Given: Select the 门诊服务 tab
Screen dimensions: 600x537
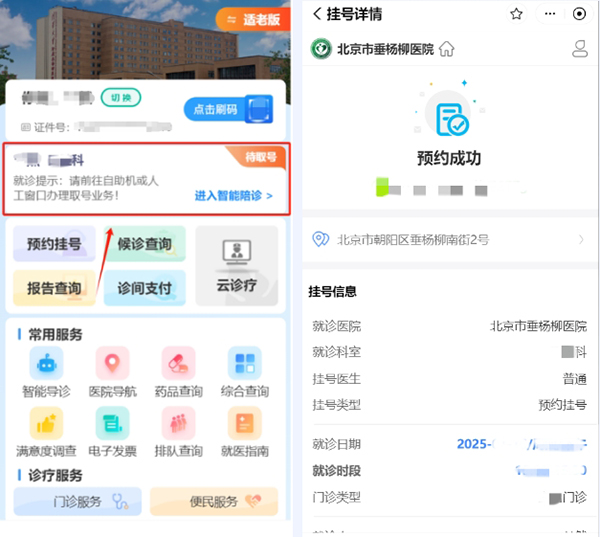Looking at the screenshot, I should tap(78, 501).
